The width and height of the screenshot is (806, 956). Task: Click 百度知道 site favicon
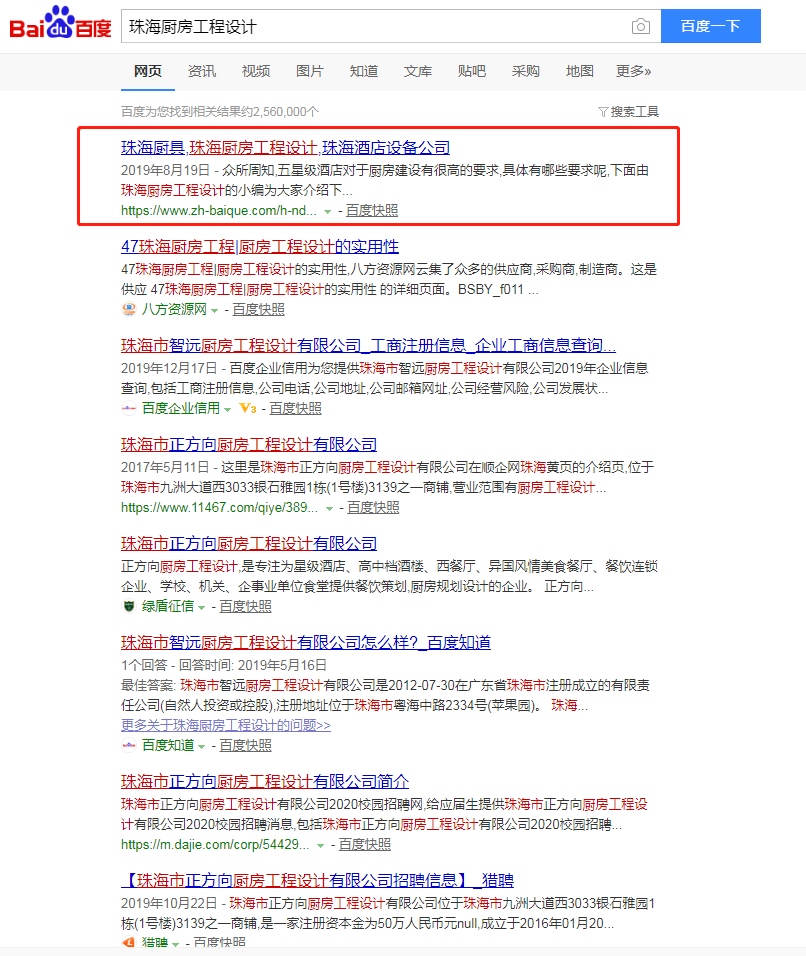pos(129,745)
